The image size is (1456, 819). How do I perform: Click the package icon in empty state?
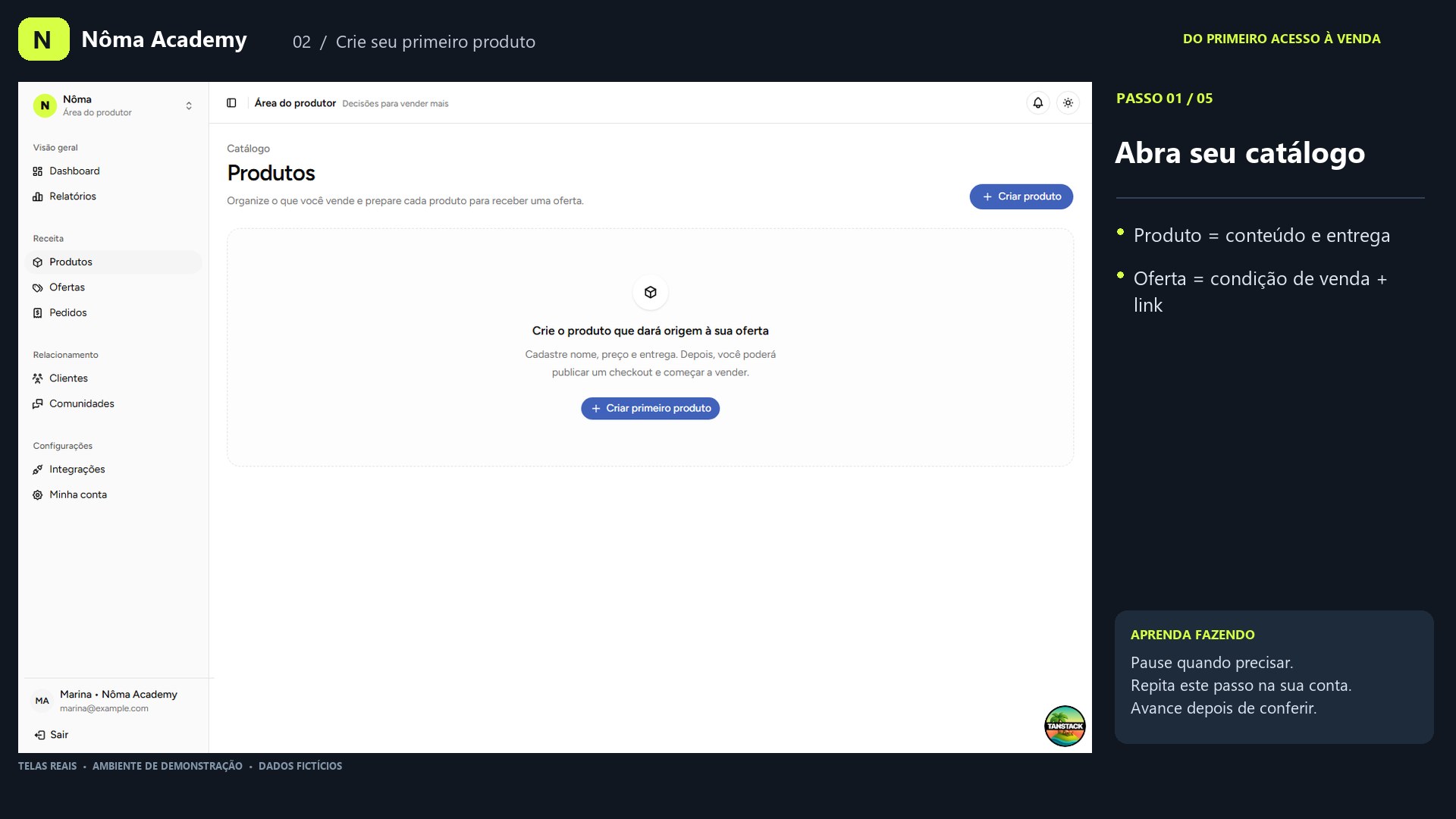pyautogui.click(x=651, y=293)
